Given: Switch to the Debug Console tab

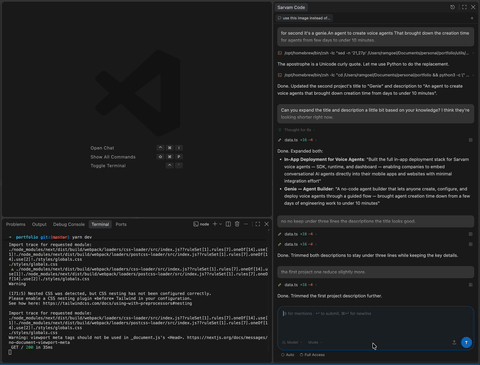Looking at the screenshot, I should [x=69, y=224].
